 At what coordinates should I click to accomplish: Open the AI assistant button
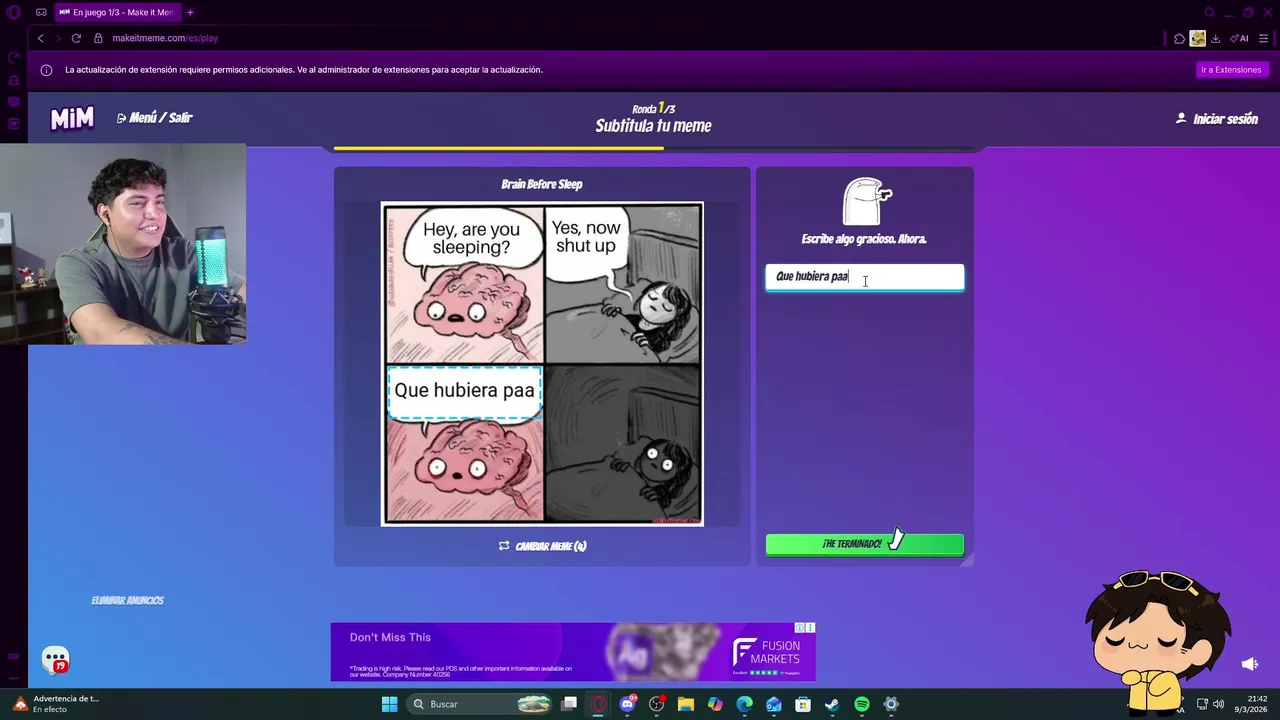pyautogui.click(x=1240, y=38)
